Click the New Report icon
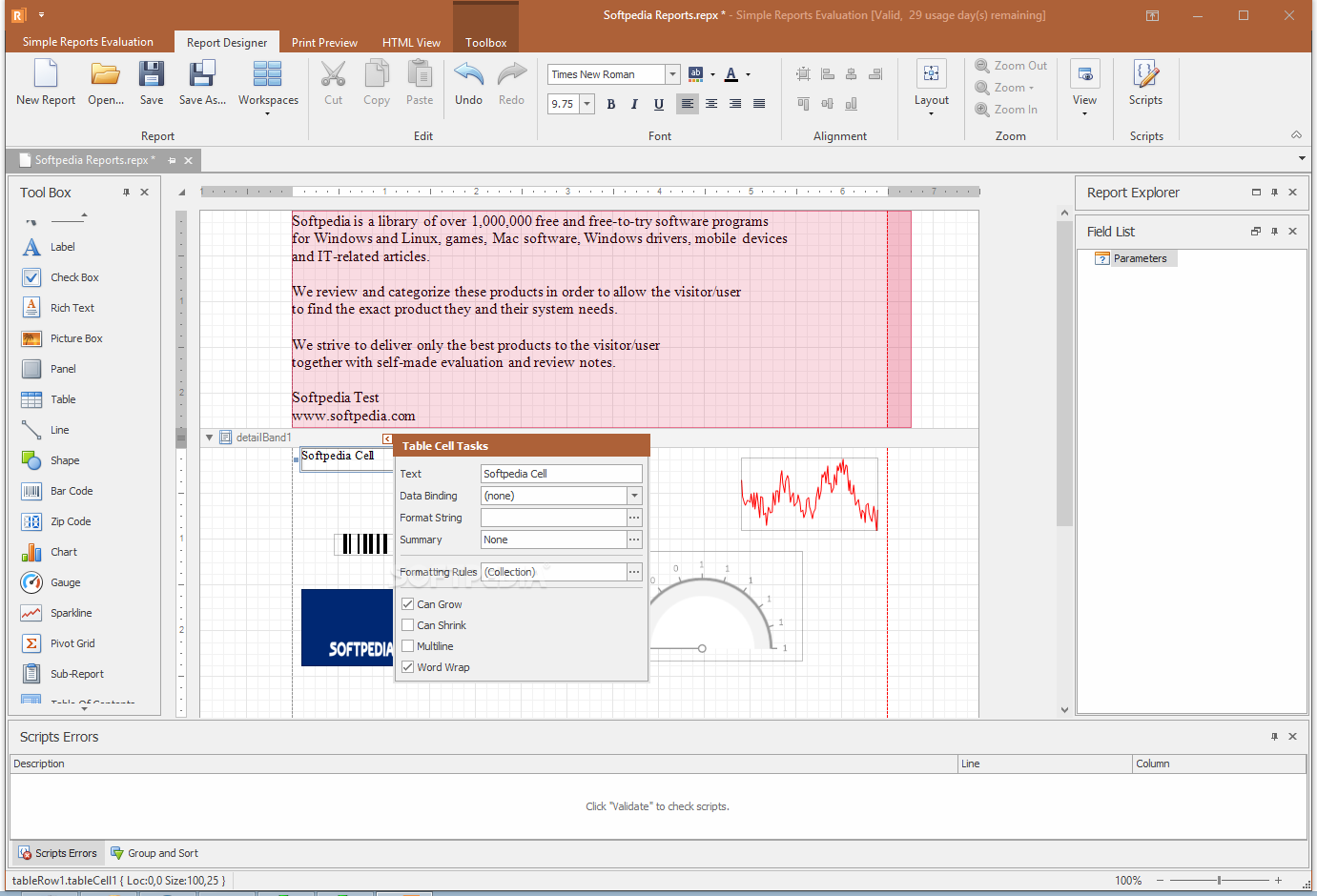 pos(46,74)
